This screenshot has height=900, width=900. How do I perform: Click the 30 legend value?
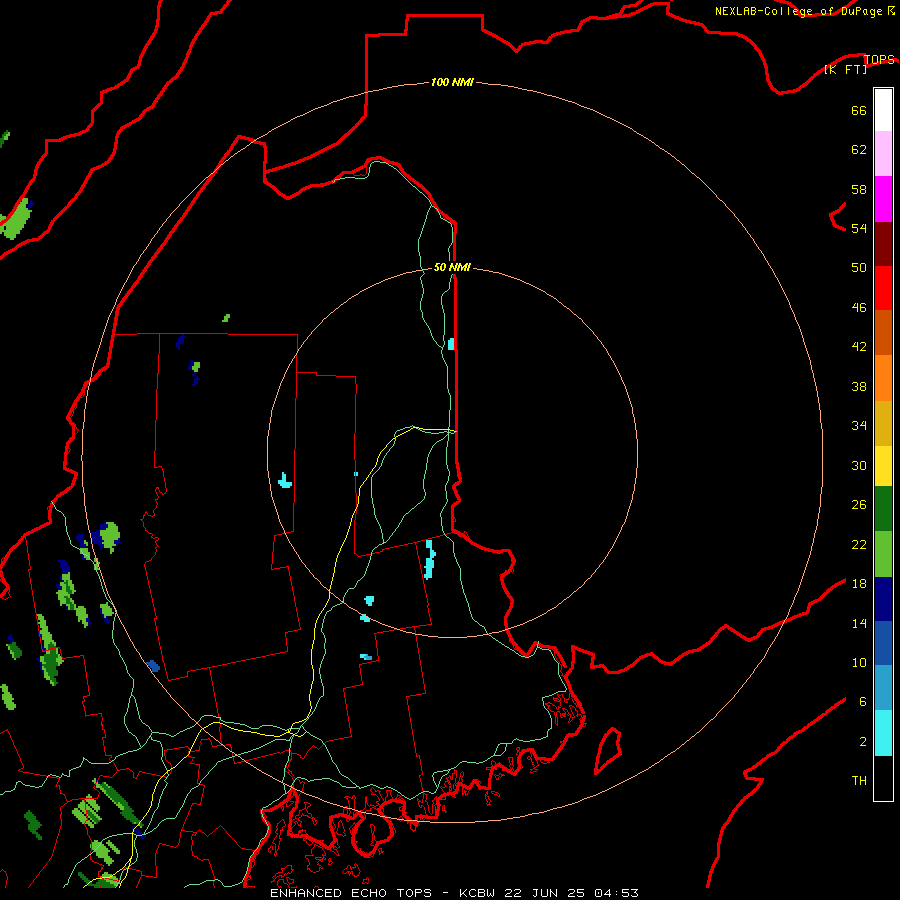click(x=859, y=465)
